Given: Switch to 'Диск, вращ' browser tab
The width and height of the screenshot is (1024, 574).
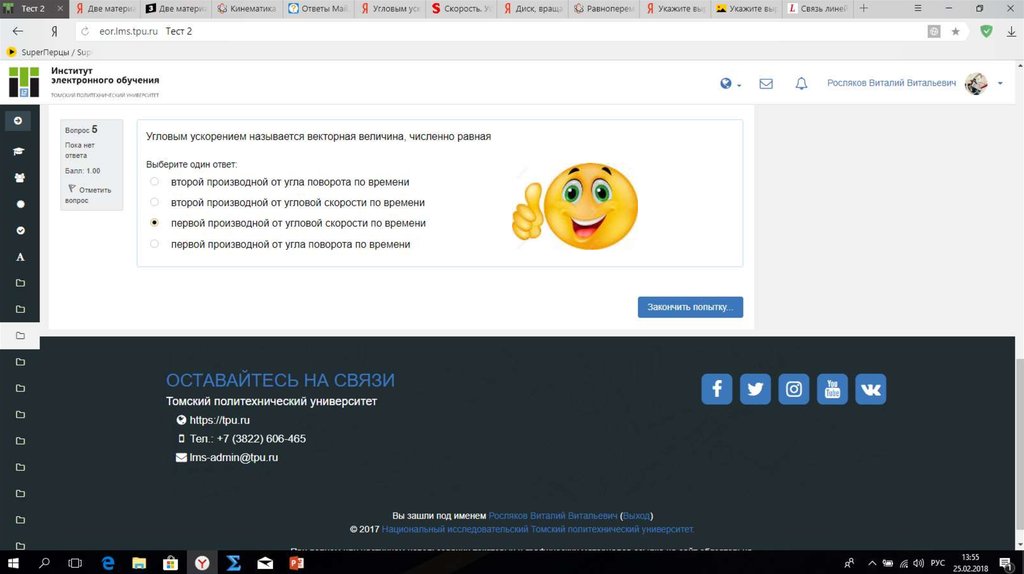Looking at the screenshot, I should pos(532,8).
